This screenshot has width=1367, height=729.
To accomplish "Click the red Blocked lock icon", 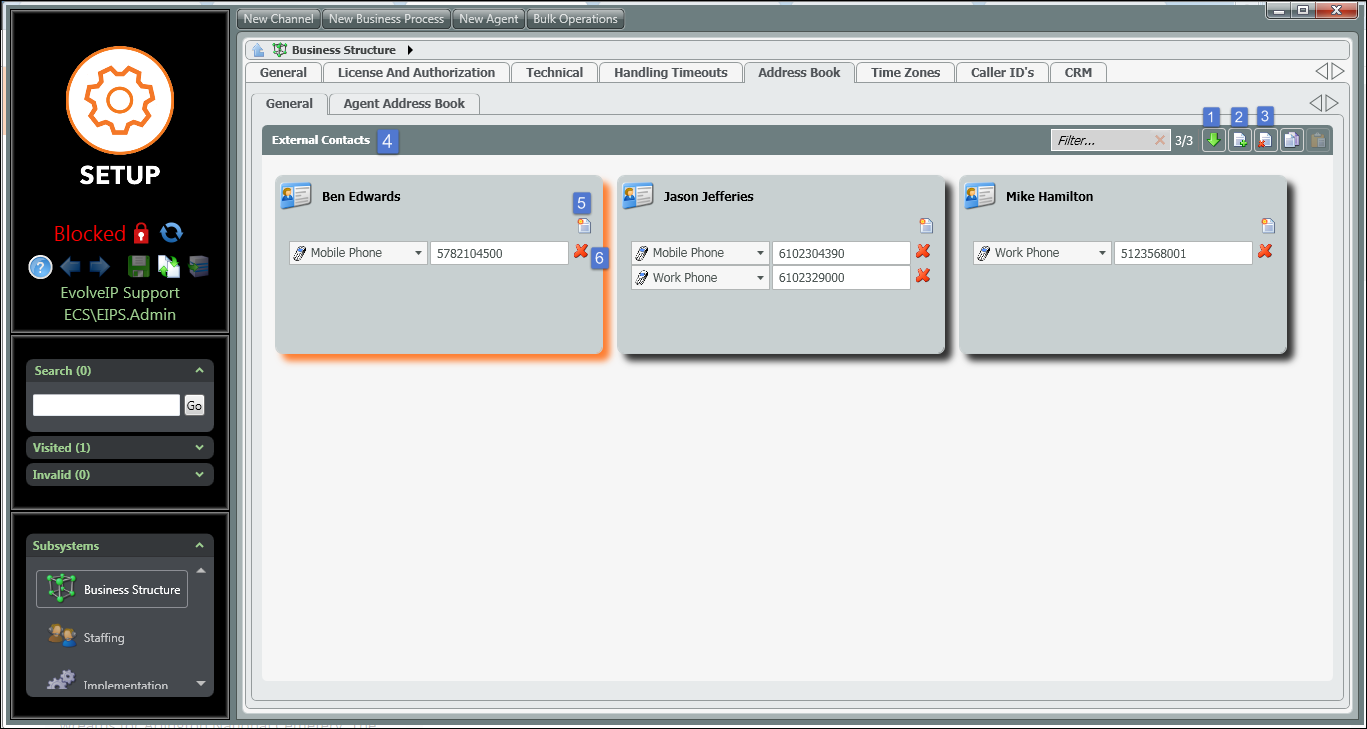I will click(x=141, y=234).
